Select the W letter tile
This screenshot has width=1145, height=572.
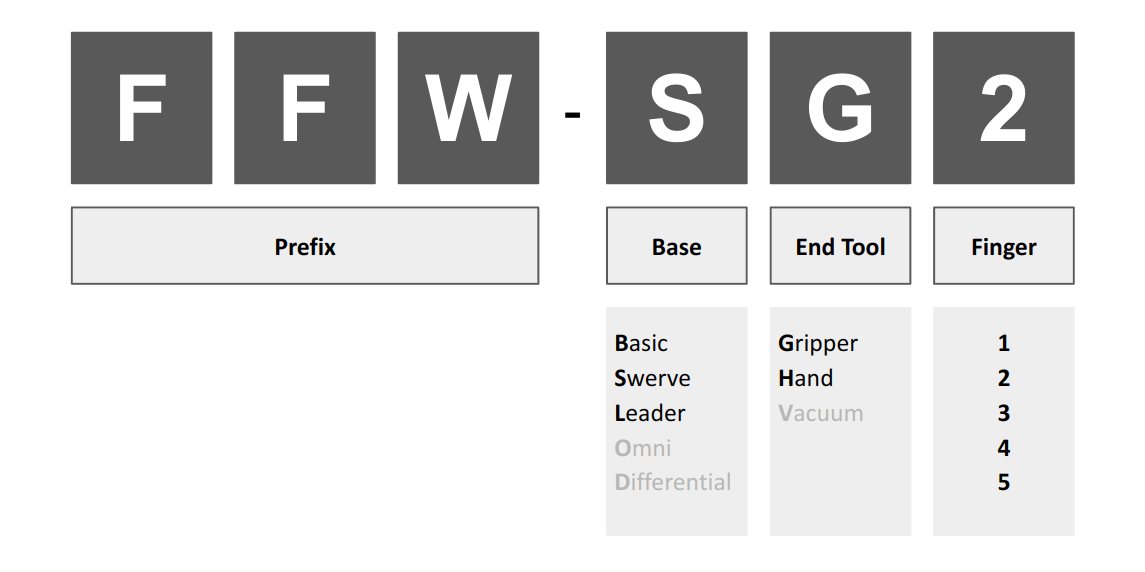[469, 108]
